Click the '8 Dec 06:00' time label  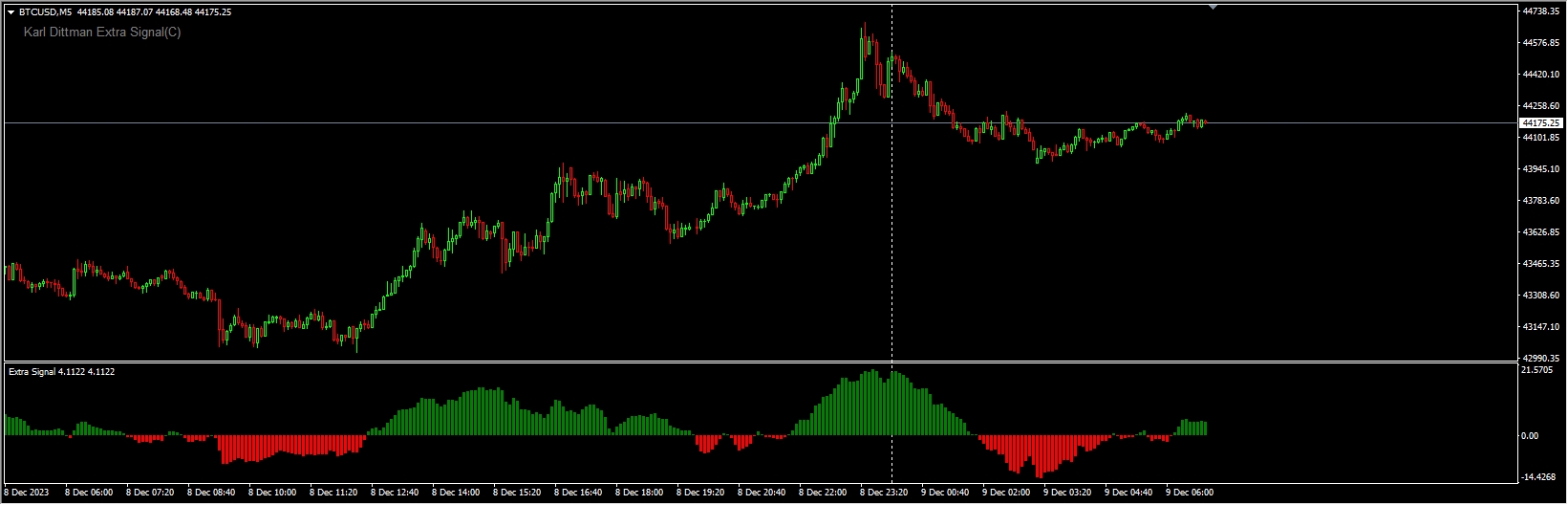89,494
